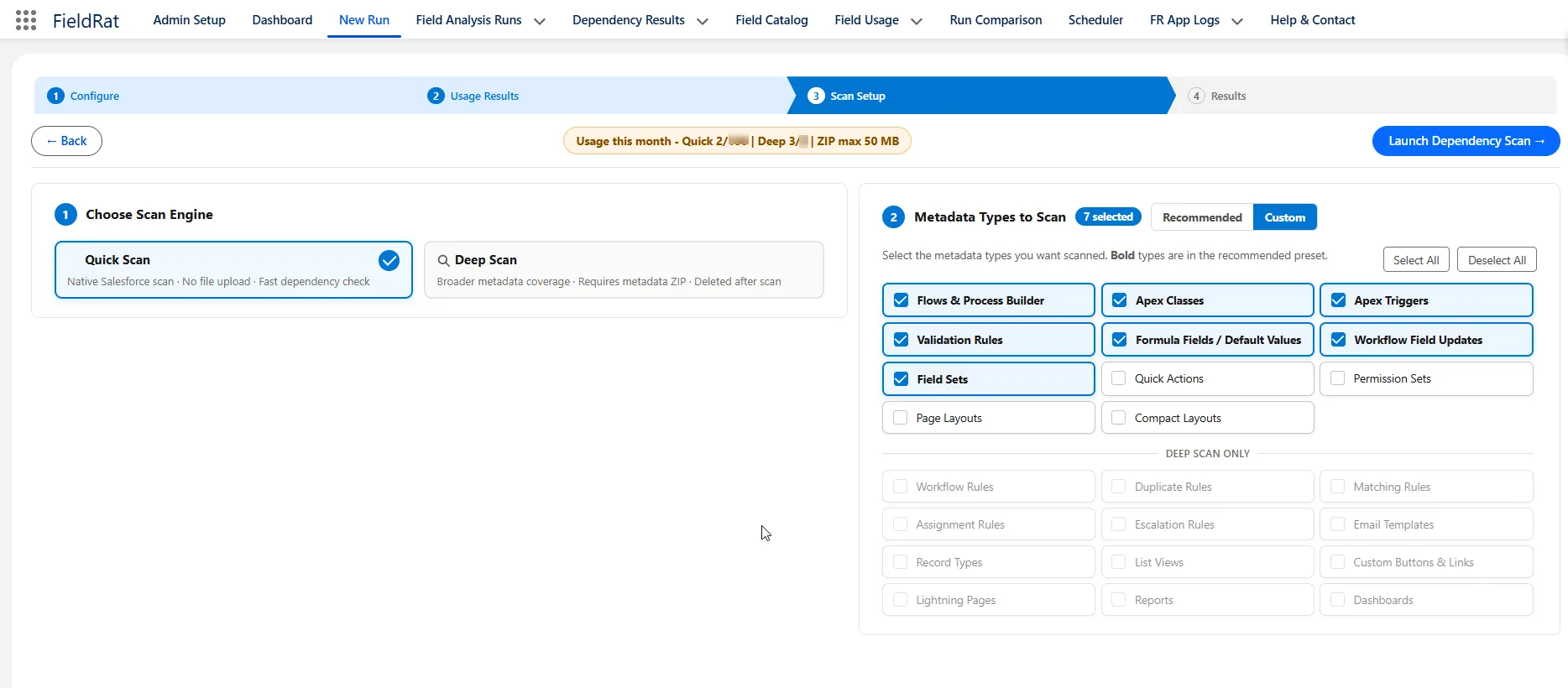
Task: Click disabled Email Templates option
Action: 1426,524
